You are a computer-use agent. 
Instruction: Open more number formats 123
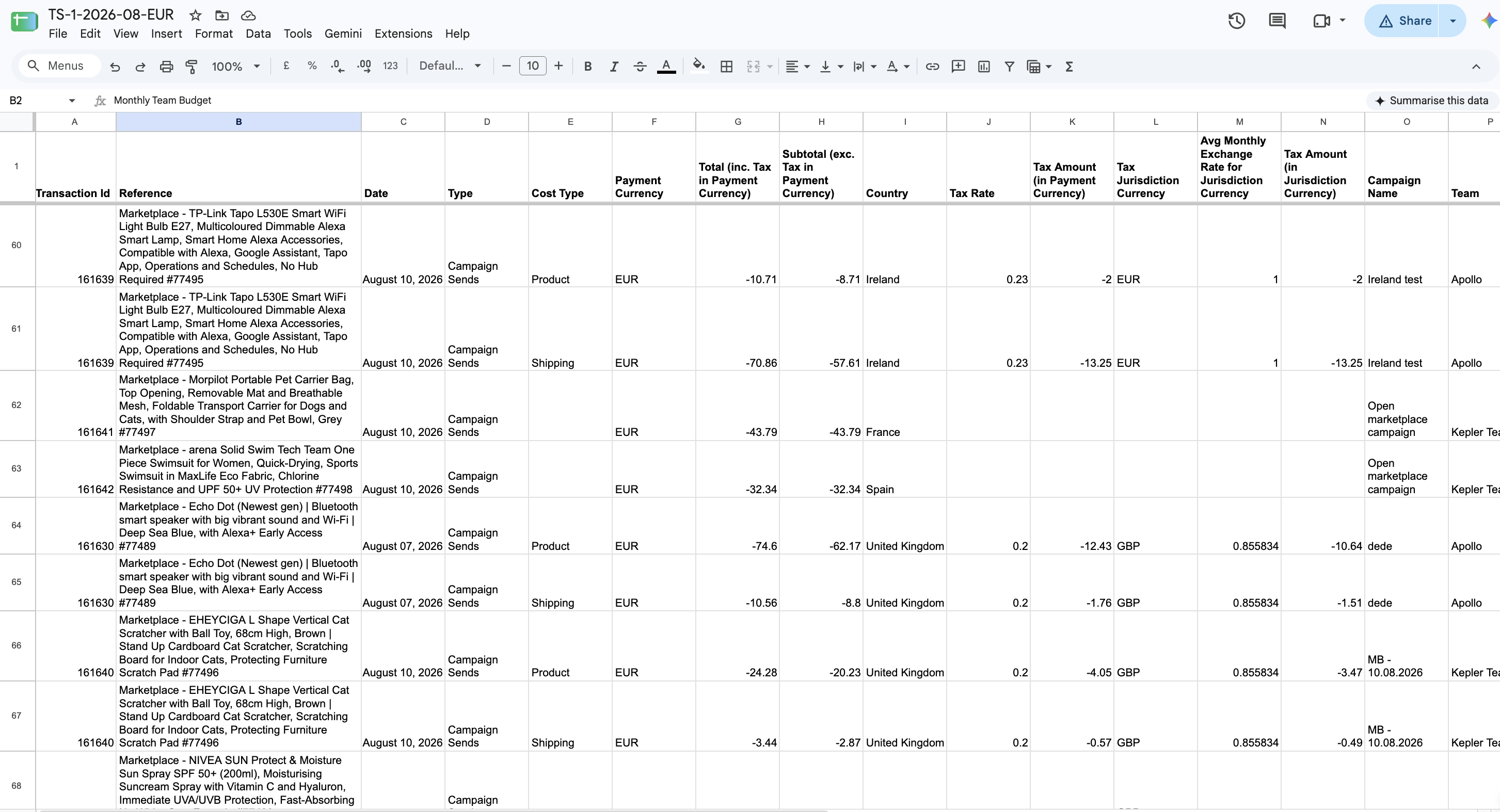pos(390,66)
